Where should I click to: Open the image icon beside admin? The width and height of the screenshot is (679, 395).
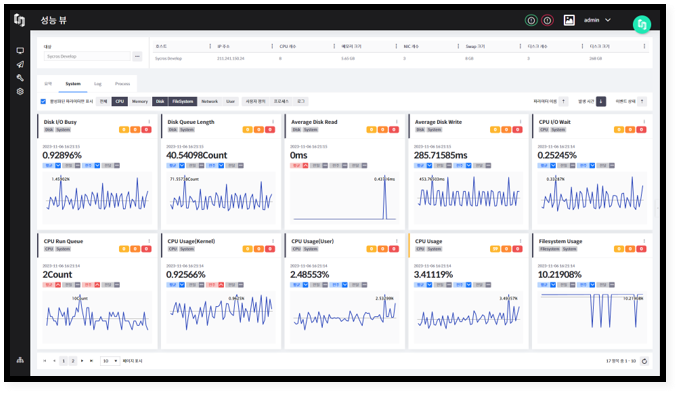click(x=569, y=20)
